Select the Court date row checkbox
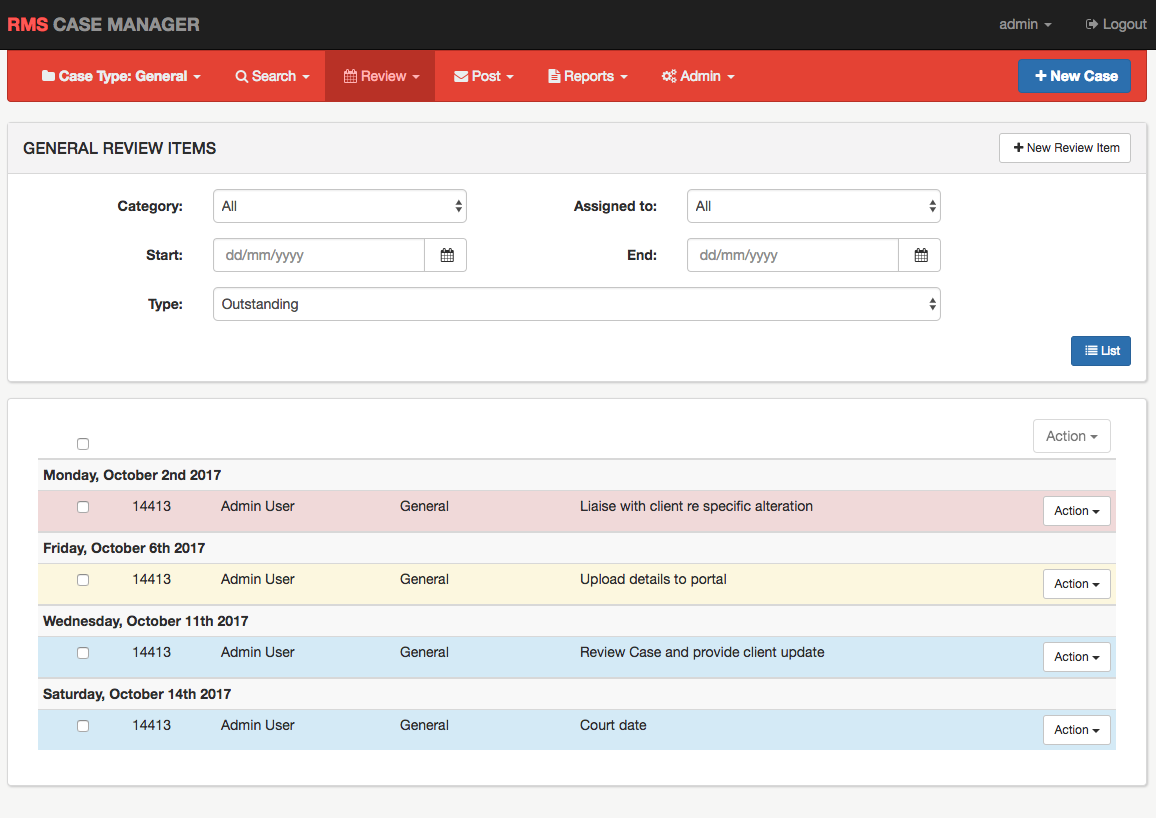The image size is (1156, 818). pyautogui.click(x=83, y=726)
